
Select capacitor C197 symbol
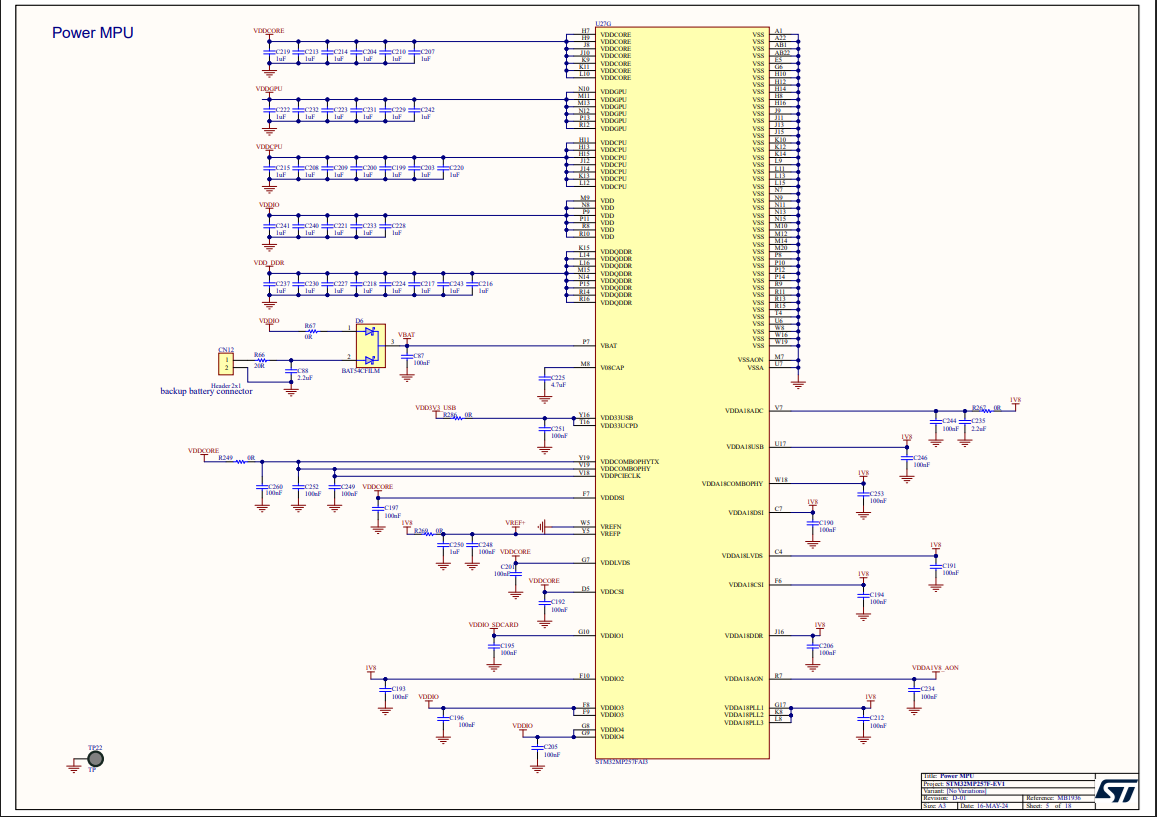click(378, 509)
